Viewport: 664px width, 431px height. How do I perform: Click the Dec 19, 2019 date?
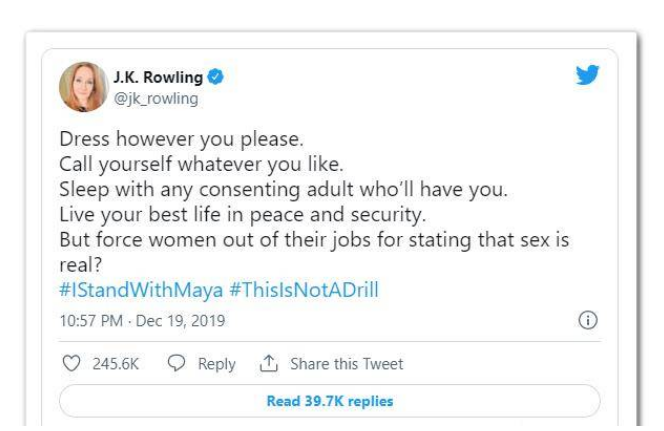point(186,321)
